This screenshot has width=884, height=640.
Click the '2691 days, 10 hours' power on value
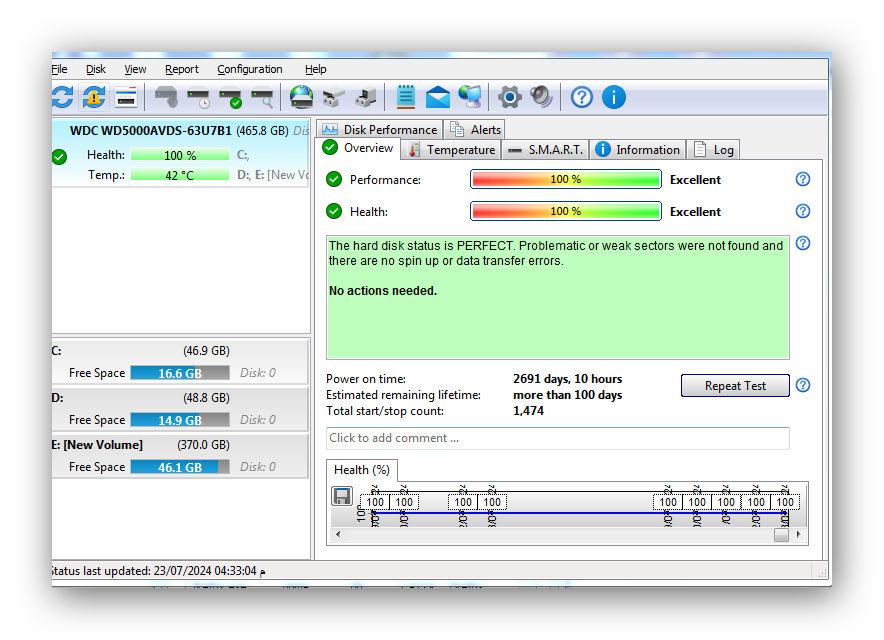(567, 379)
